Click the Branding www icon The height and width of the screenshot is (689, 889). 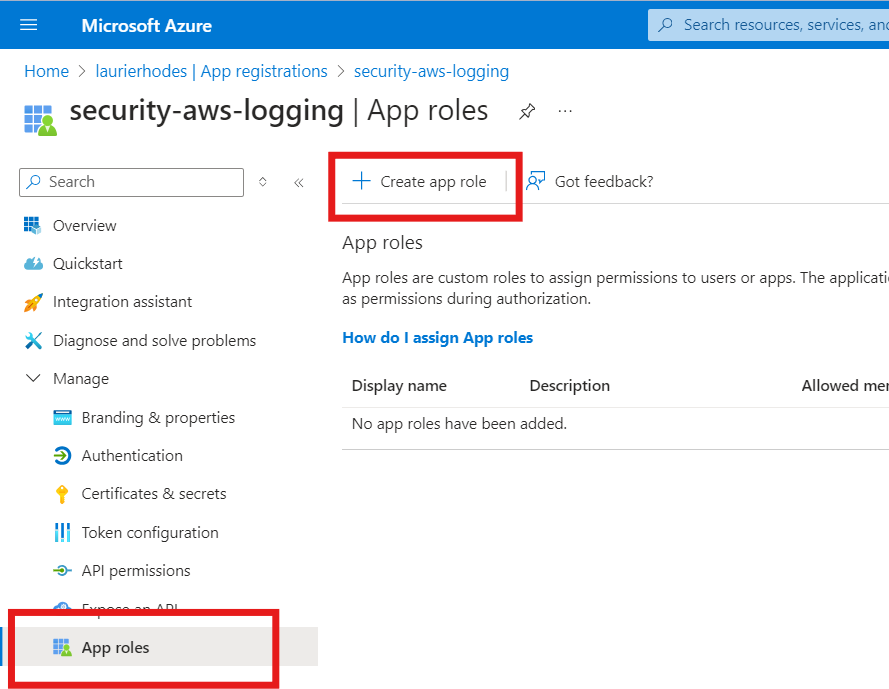(x=62, y=418)
